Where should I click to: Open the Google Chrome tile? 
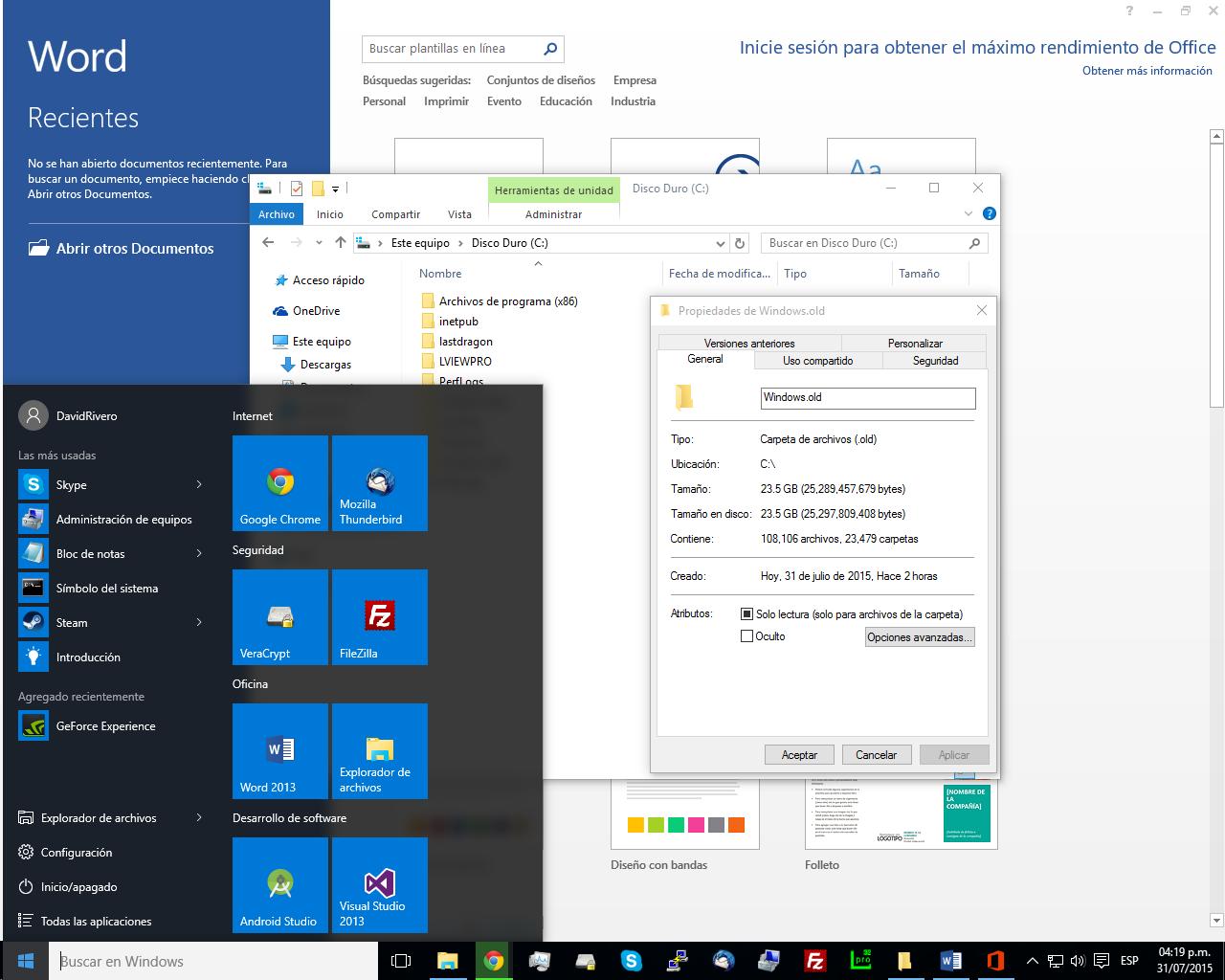tap(280, 483)
